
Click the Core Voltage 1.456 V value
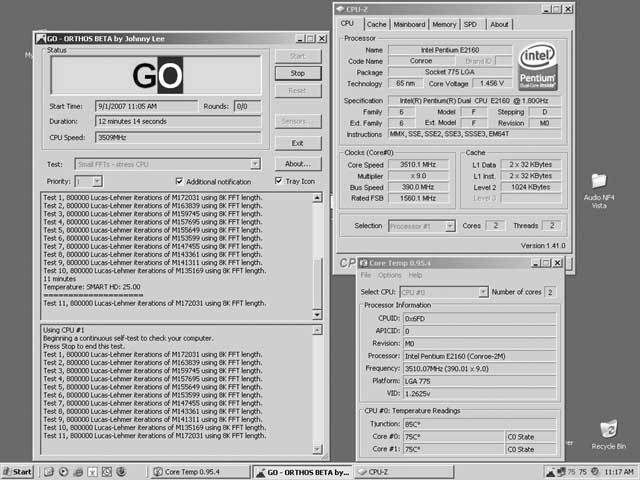(x=492, y=83)
